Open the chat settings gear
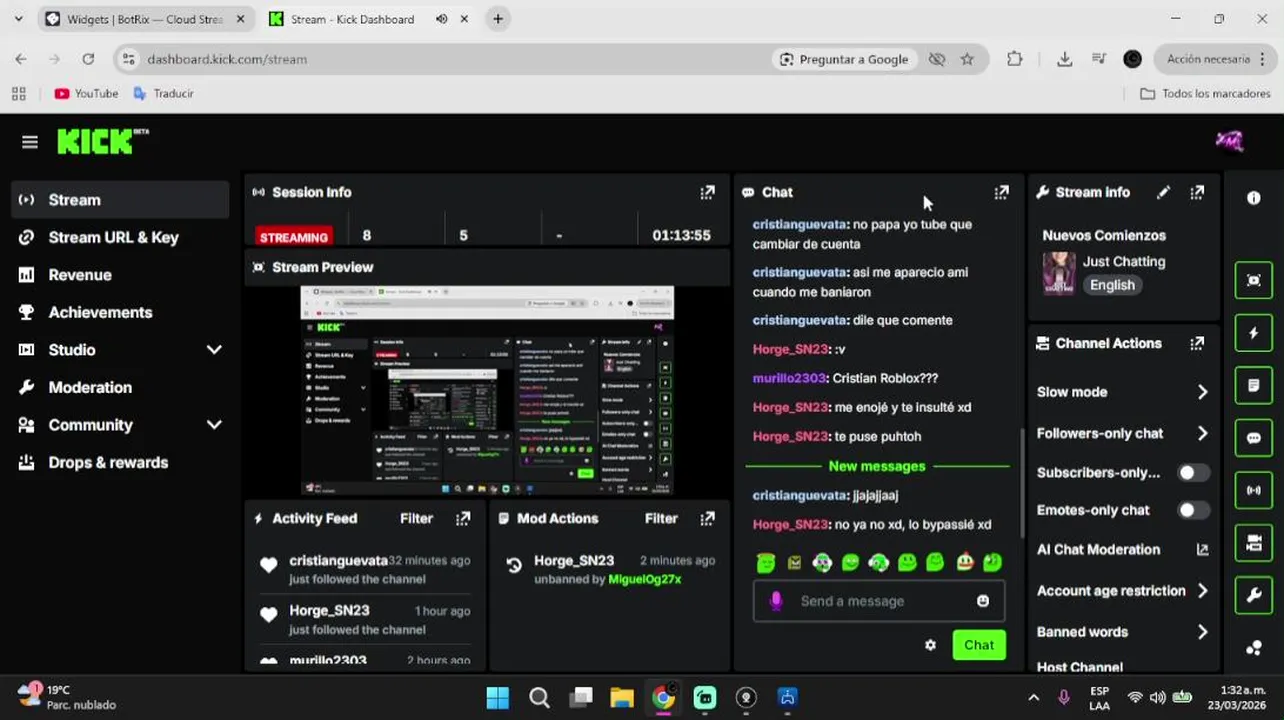 click(x=930, y=645)
